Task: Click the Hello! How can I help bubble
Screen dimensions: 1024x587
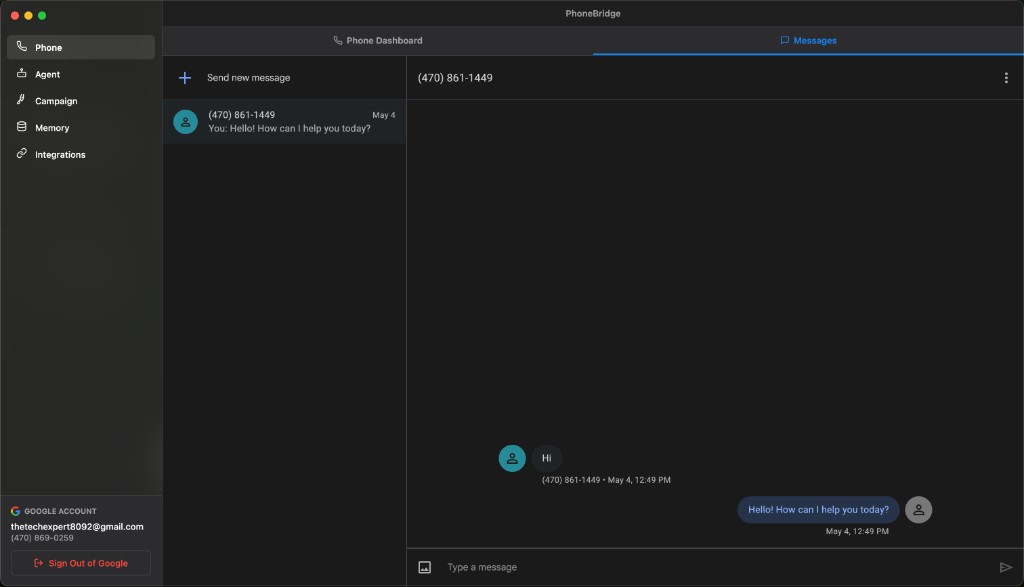Action: tap(818, 510)
